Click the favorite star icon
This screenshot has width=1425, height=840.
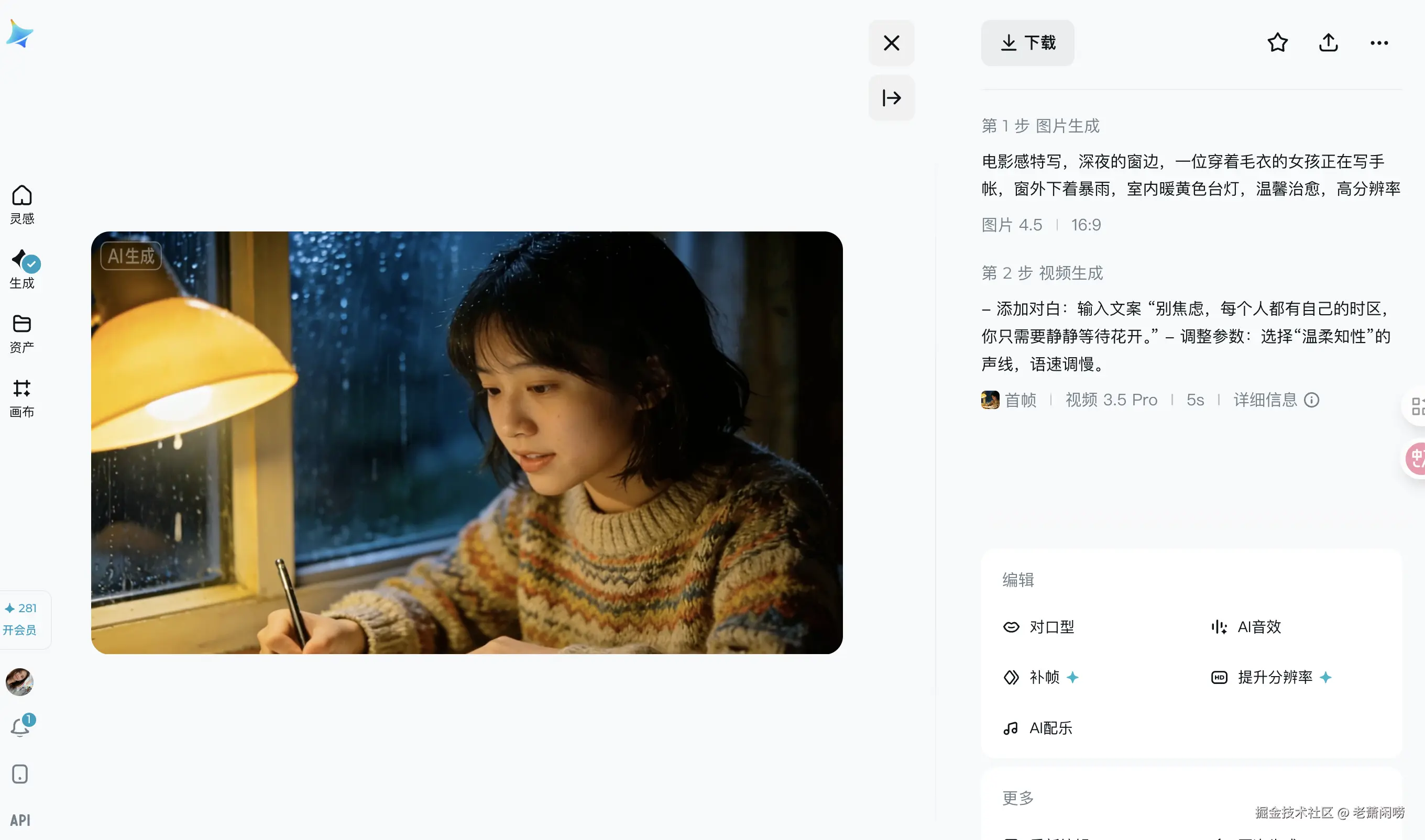(x=1277, y=43)
